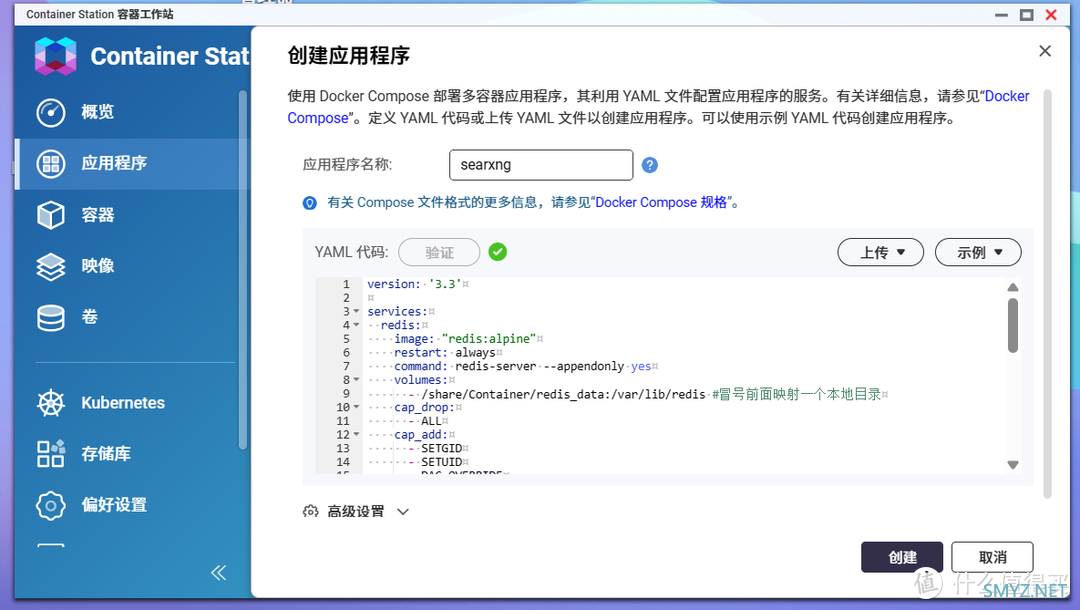Click the YAML editor scroll-down arrow
This screenshot has height=610, width=1080.
click(1012, 465)
